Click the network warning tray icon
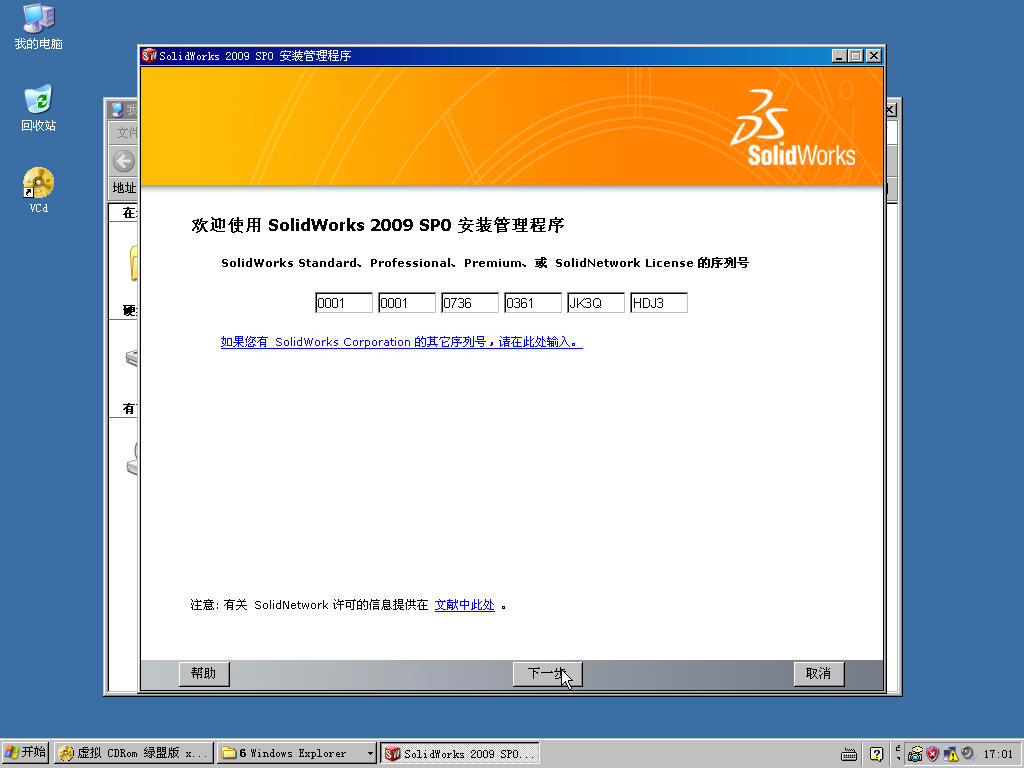Viewport: 1024px width, 768px height. click(x=950, y=754)
